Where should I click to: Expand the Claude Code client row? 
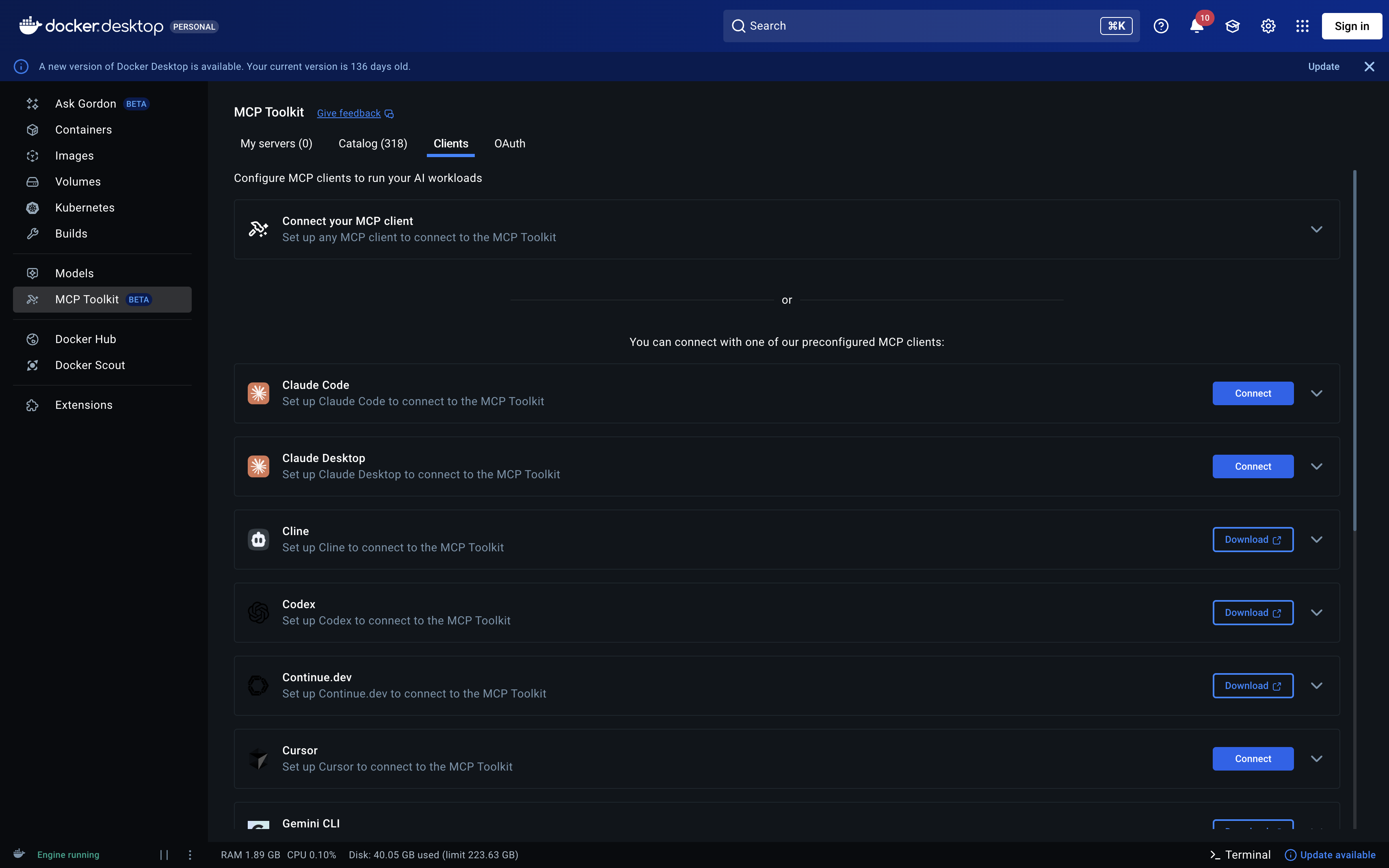pyautogui.click(x=1317, y=393)
